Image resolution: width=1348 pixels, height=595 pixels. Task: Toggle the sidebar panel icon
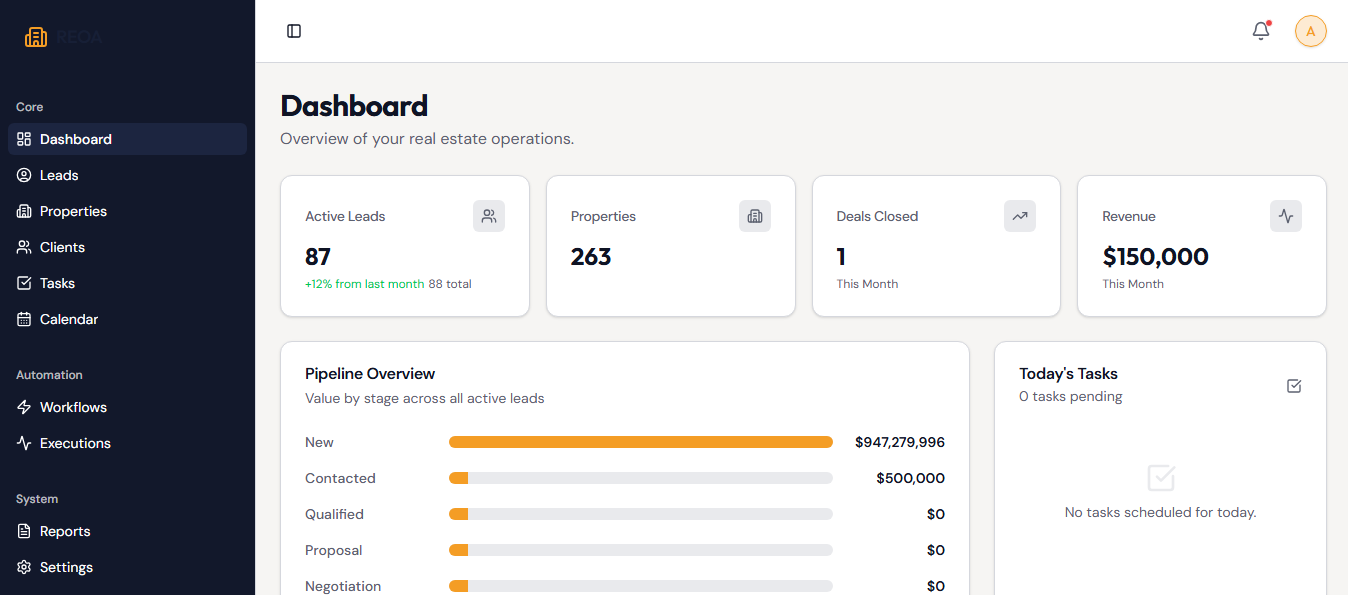pyautogui.click(x=294, y=31)
